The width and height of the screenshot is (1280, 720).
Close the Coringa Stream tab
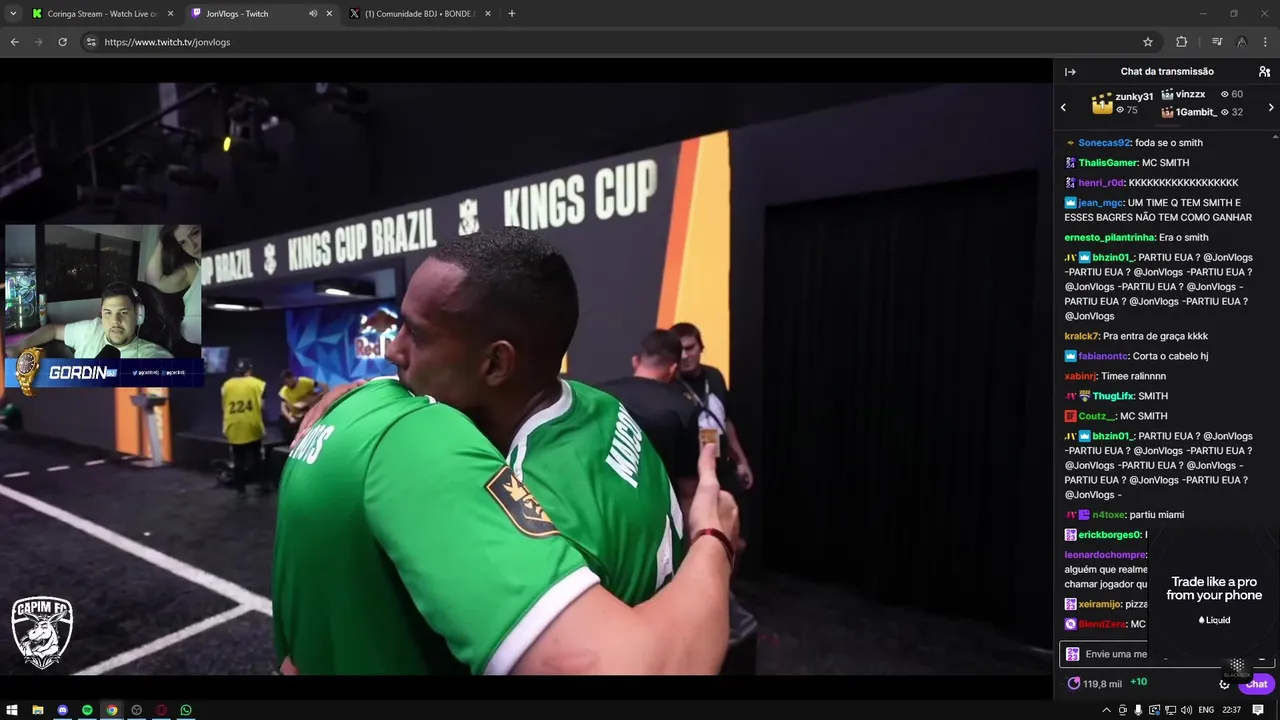point(170,14)
